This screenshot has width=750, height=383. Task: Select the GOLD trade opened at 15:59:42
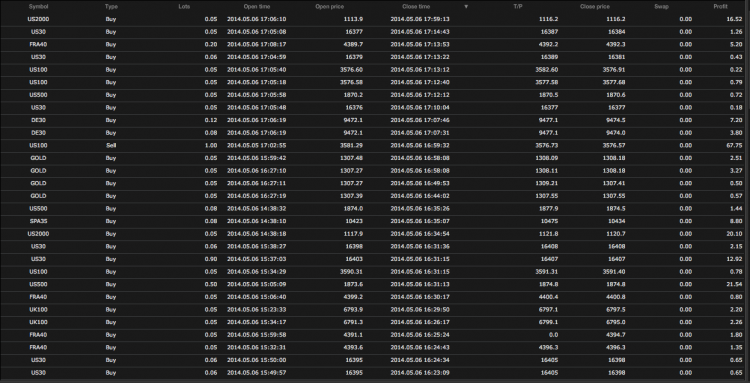[375, 158]
